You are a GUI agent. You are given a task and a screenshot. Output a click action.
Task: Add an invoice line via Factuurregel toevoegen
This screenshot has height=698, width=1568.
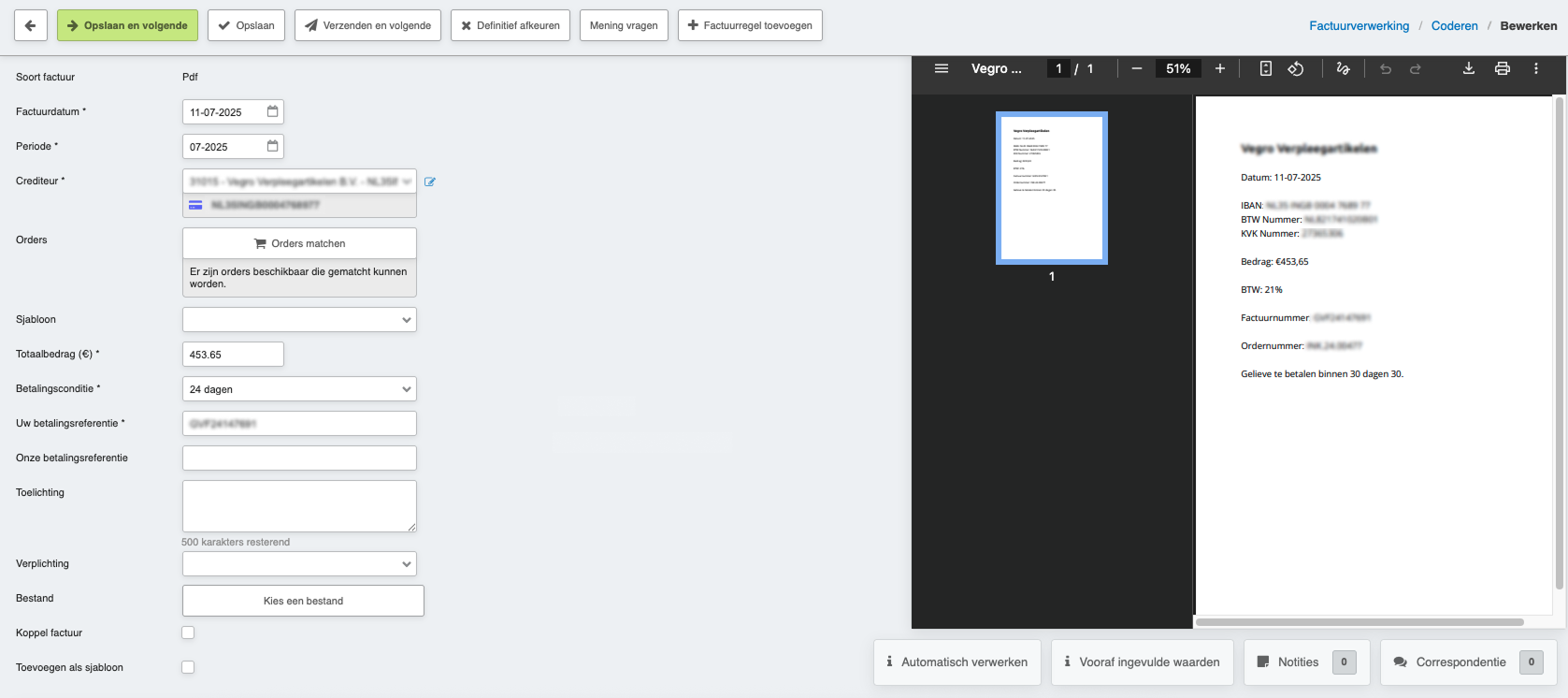tap(750, 25)
